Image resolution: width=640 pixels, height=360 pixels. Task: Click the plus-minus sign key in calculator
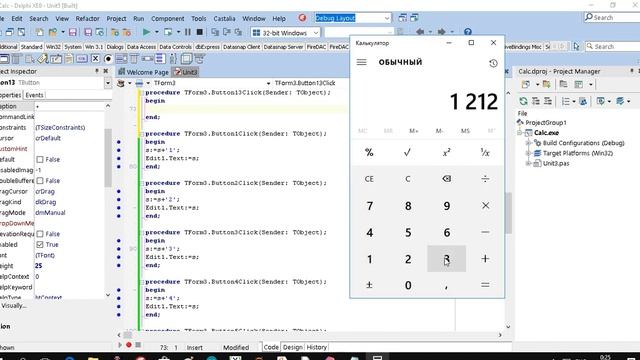point(369,285)
